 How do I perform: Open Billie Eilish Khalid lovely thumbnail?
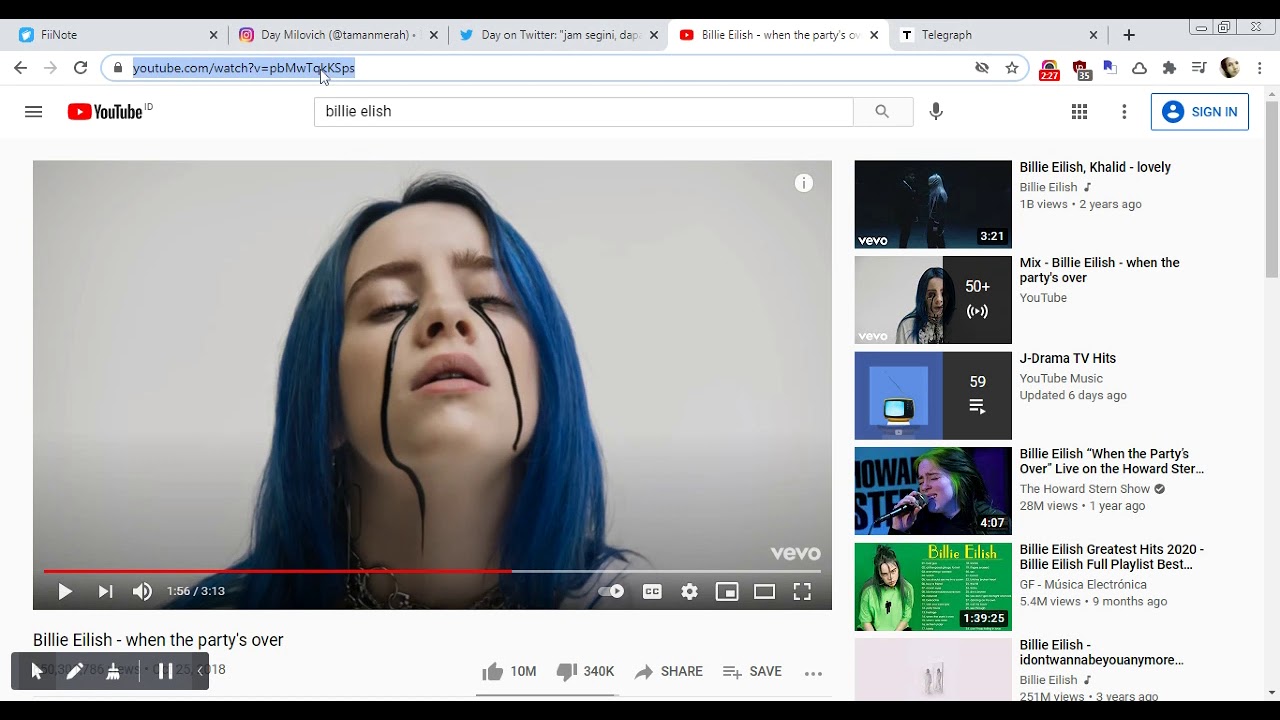coord(933,204)
